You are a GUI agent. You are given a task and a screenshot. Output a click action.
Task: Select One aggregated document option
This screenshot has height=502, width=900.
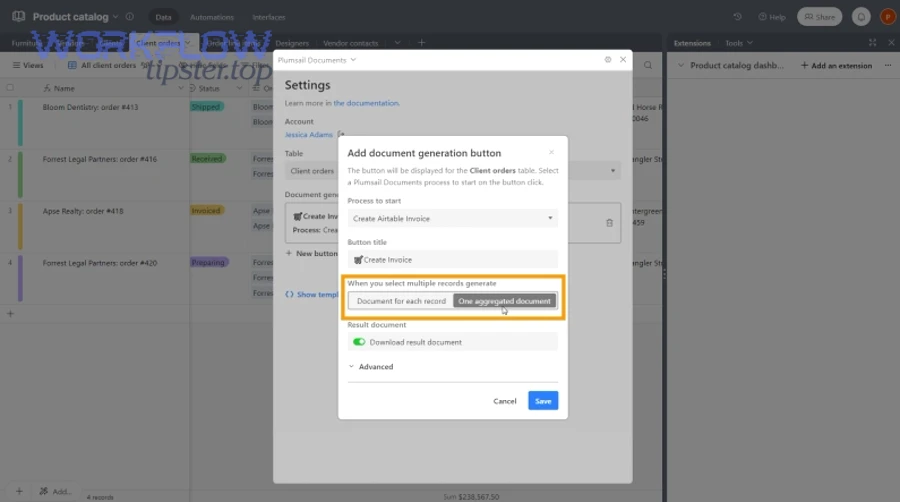point(504,301)
